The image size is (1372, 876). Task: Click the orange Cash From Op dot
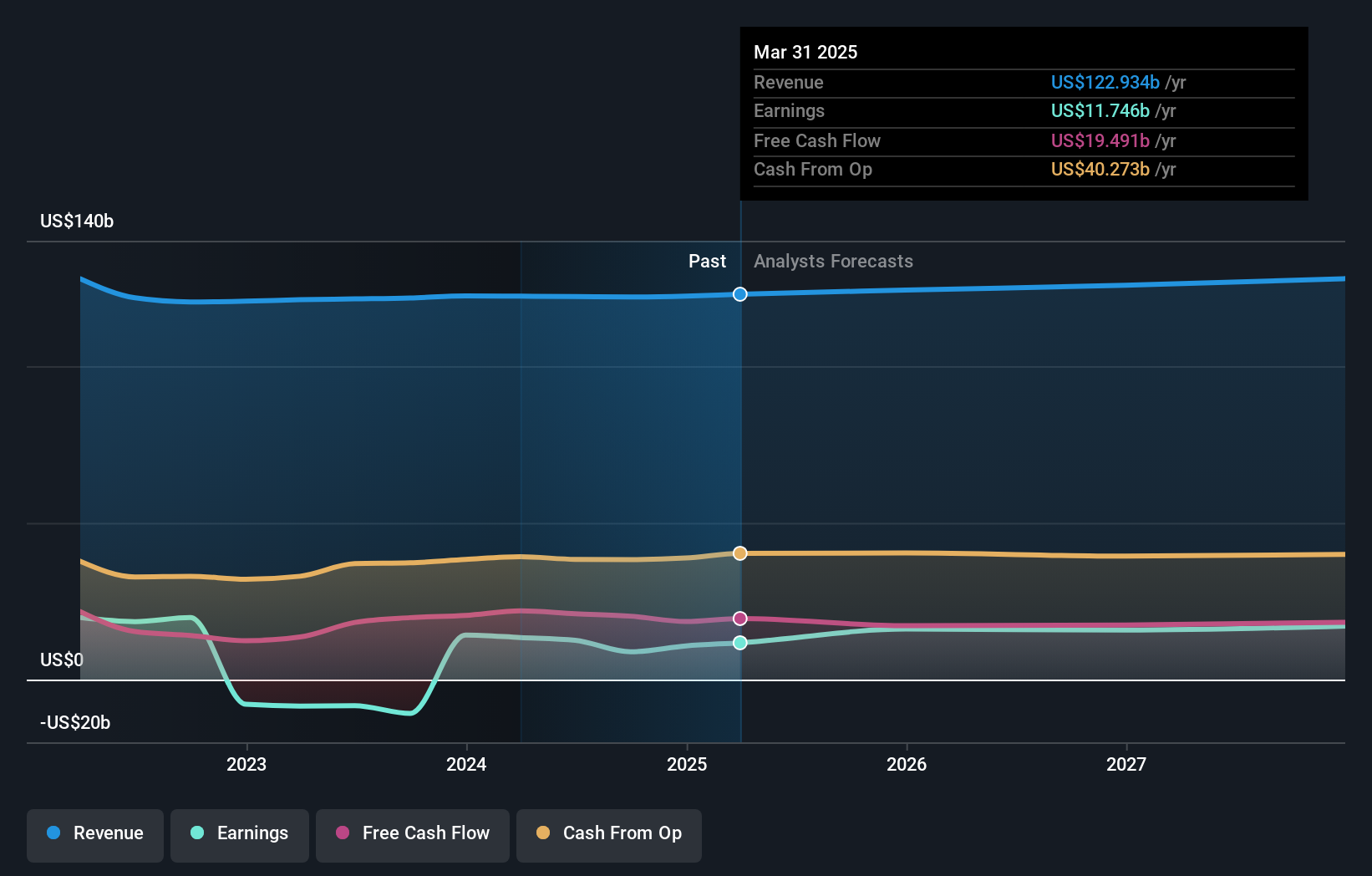pos(543,833)
